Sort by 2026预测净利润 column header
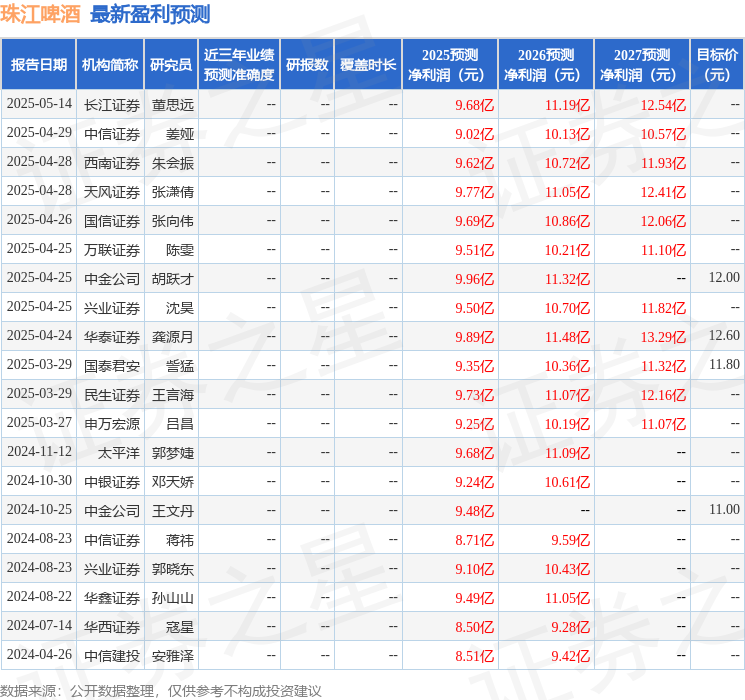 coord(546,65)
